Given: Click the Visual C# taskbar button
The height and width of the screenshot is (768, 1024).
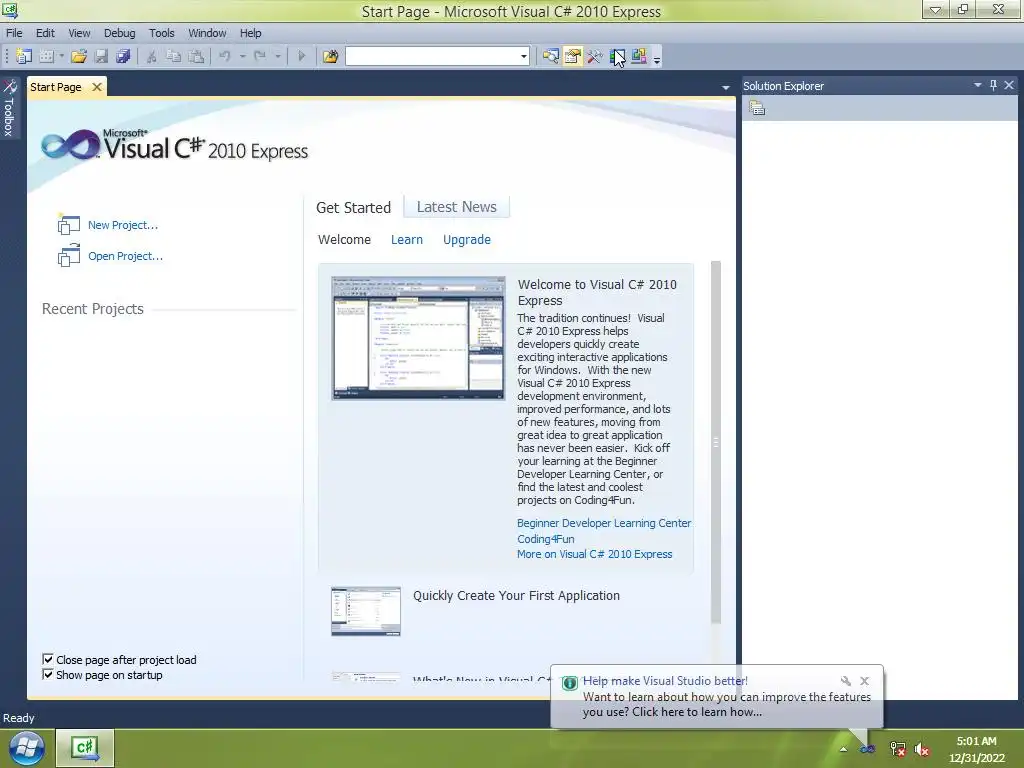Looking at the screenshot, I should [85, 748].
